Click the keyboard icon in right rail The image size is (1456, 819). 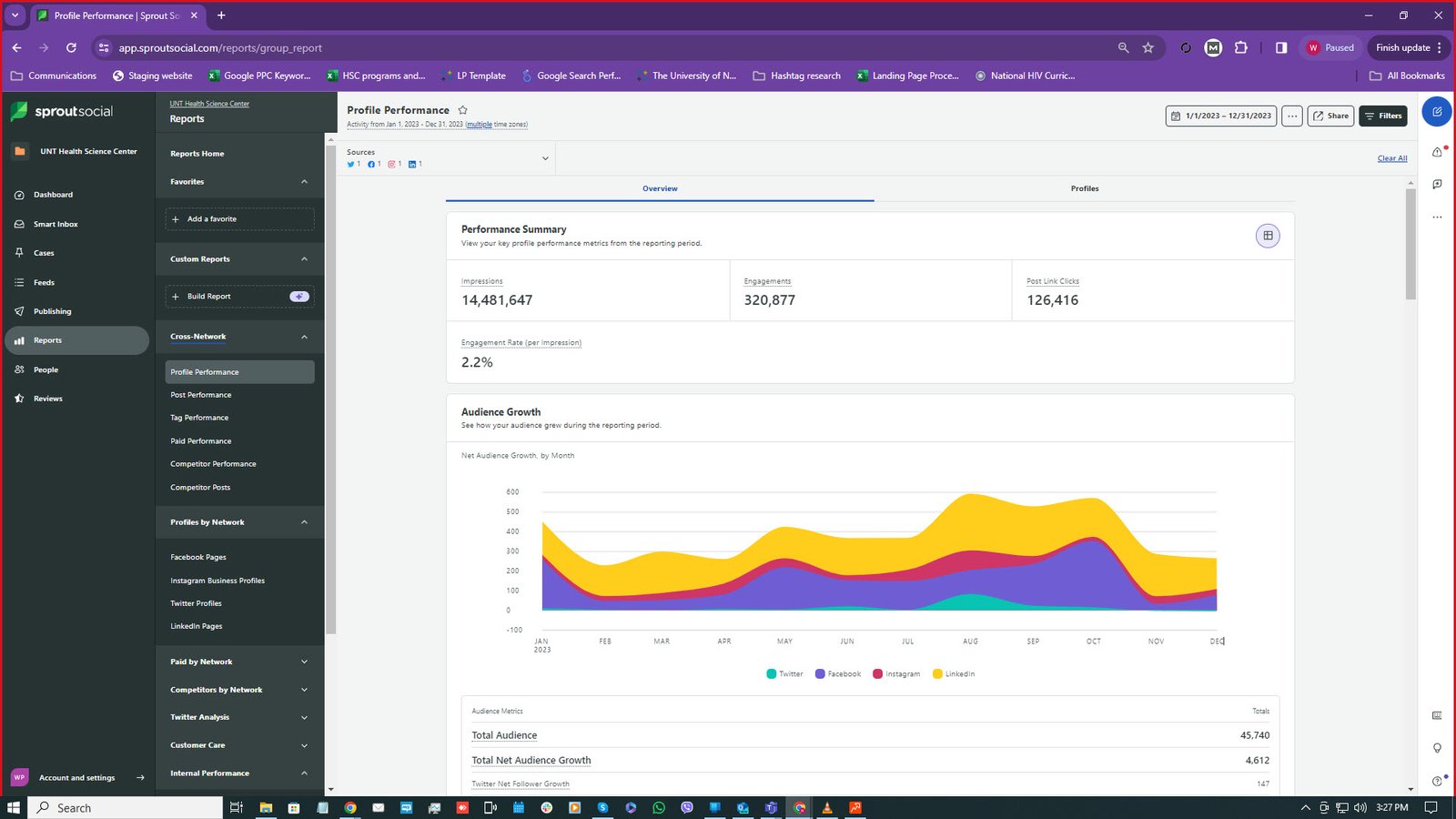point(1437,715)
